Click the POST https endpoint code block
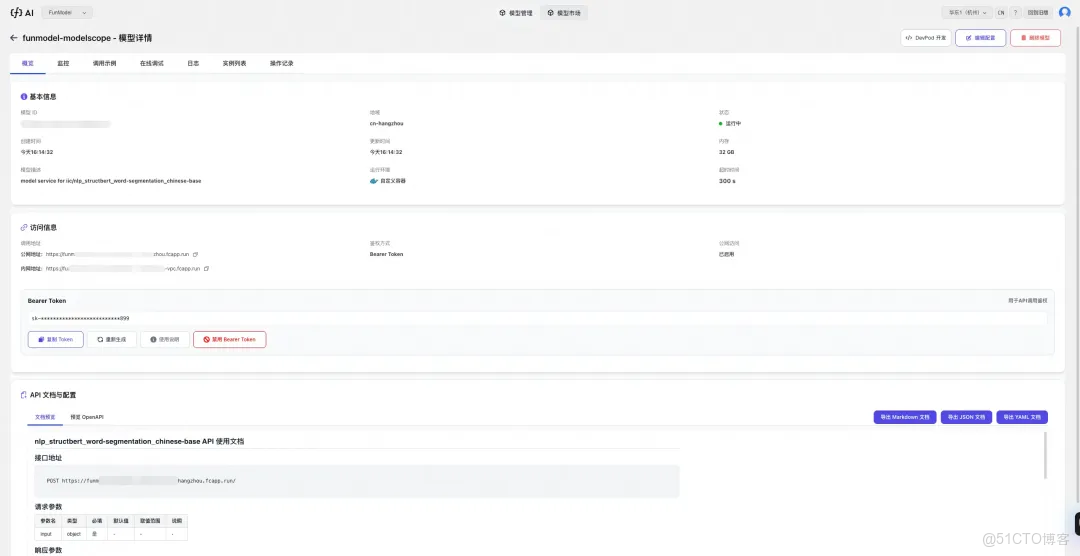The width and height of the screenshot is (1080, 556). coord(357,481)
